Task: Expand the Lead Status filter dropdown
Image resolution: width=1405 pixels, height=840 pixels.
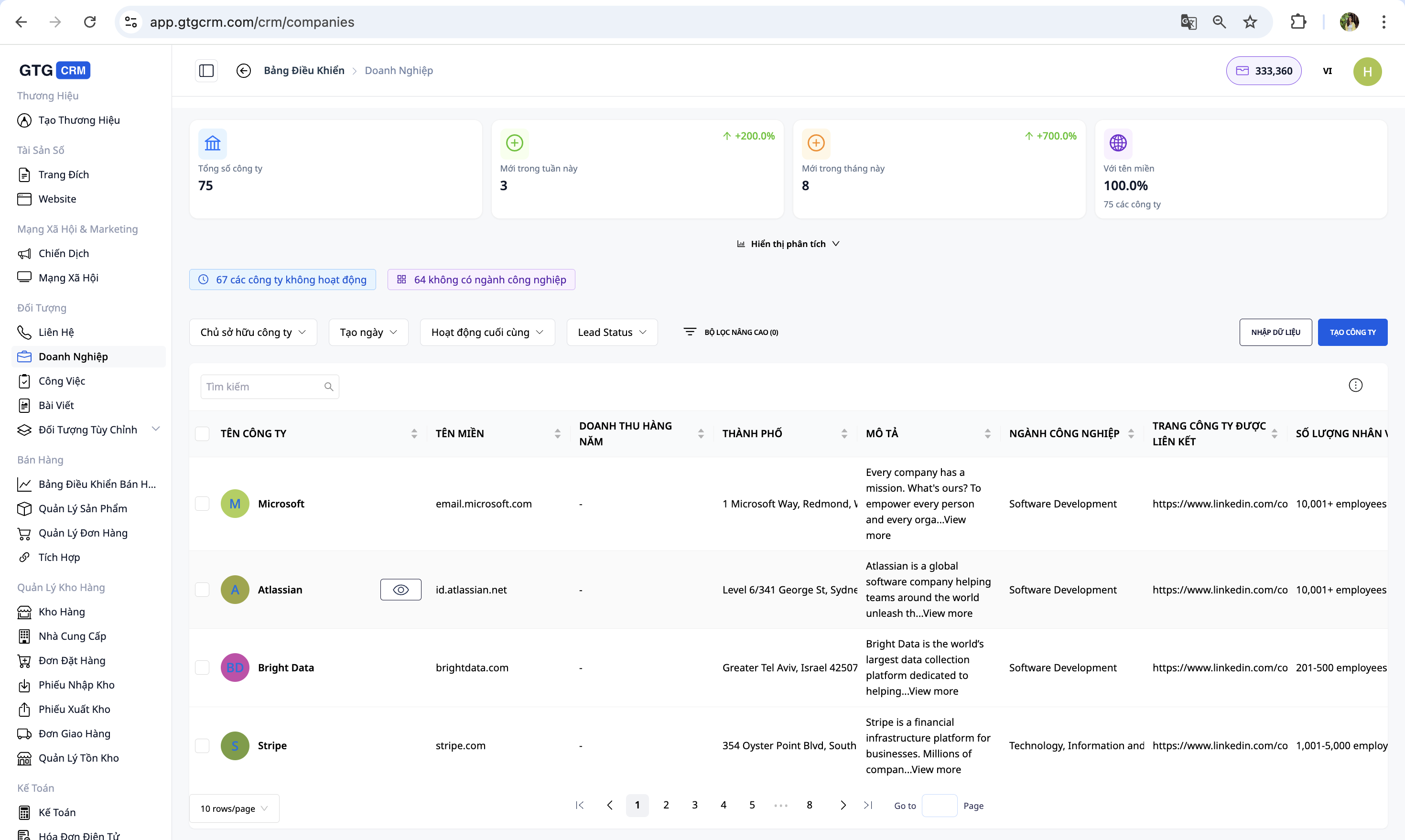Action: 611,332
